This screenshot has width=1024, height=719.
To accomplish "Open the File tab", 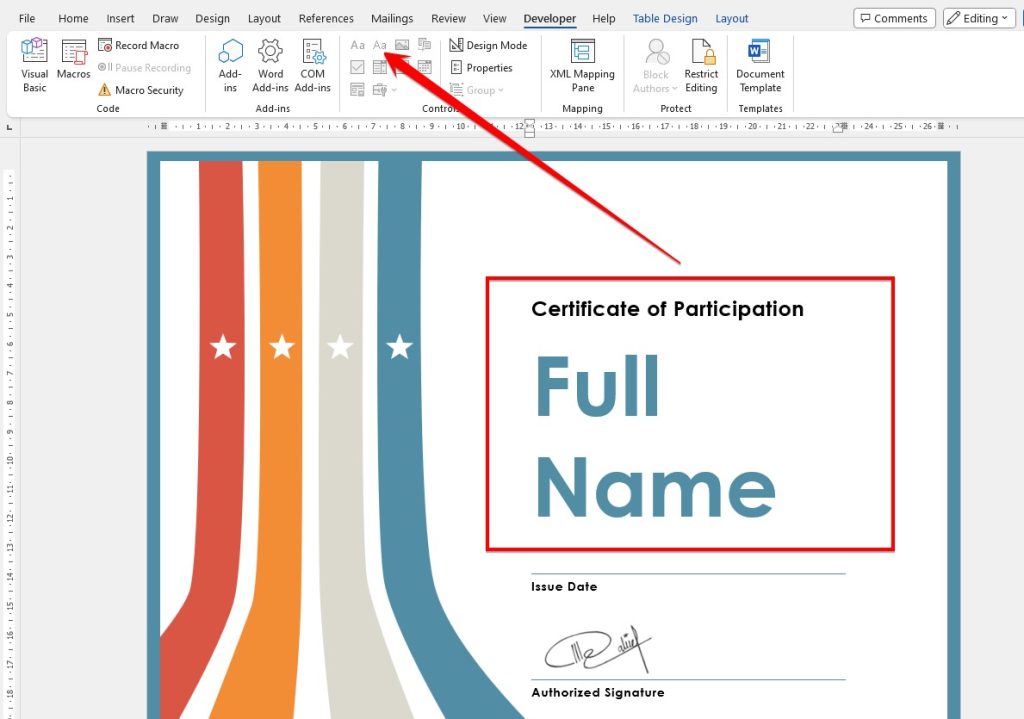I will tap(27, 18).
